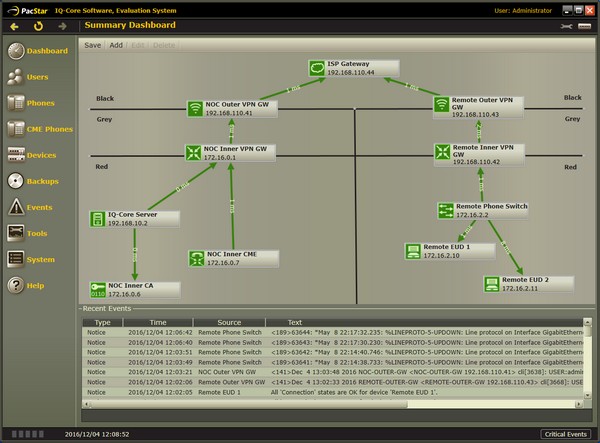Click the Critical Events button

click(x=566, y=434)
